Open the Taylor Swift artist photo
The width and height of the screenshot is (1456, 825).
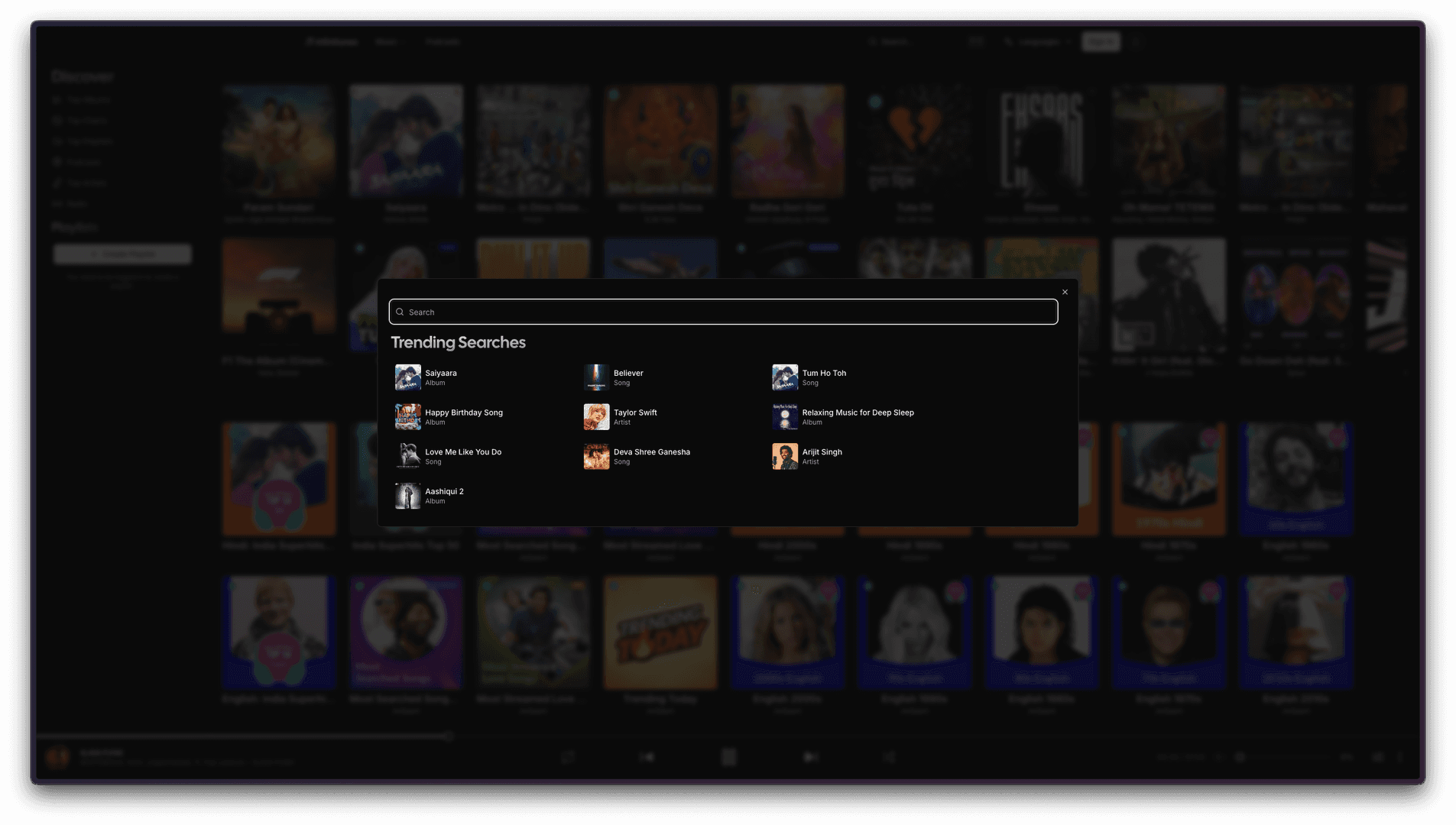coord(596,417)
